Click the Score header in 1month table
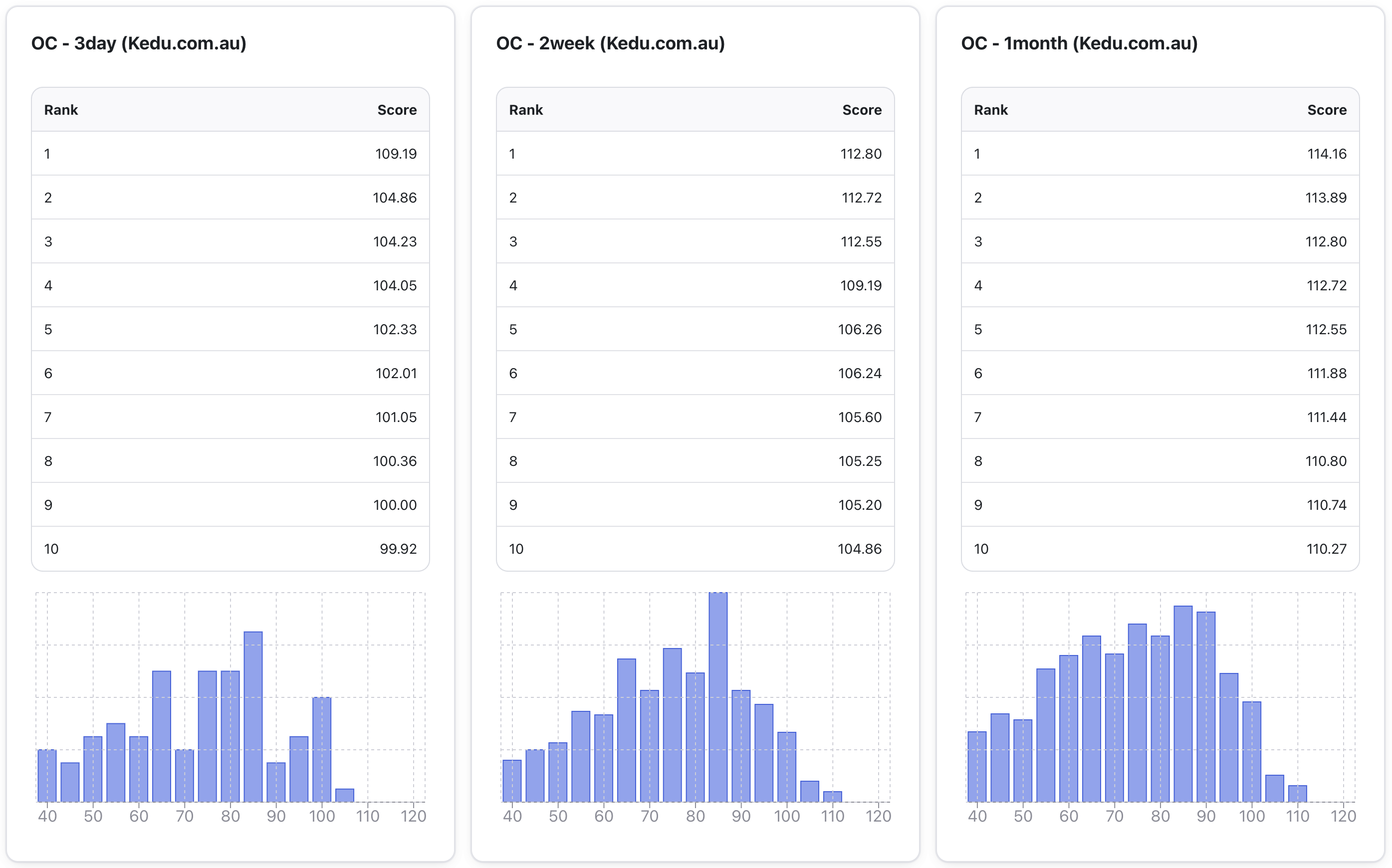The image size is (1392, 868). pyautogui.click(x=1326, y=110)
